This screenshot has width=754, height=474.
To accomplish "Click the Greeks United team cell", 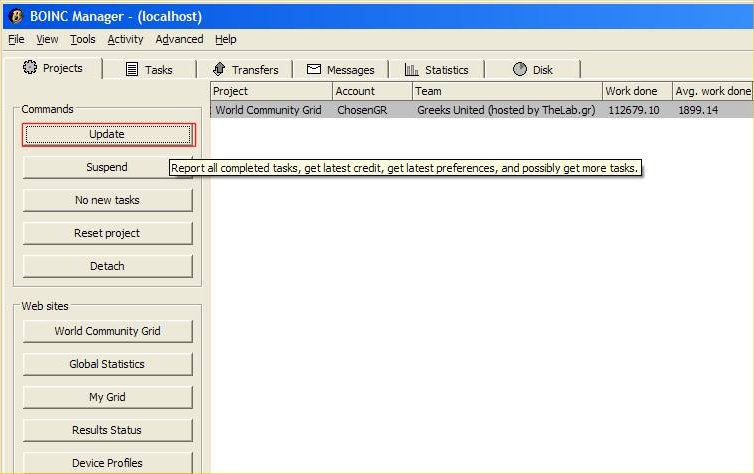I will [506, 110].
